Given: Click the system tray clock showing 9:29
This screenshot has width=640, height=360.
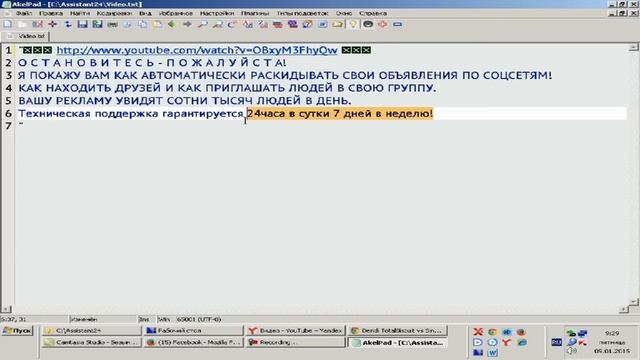Looking at the screenshot, I should [x=612, y=333].
